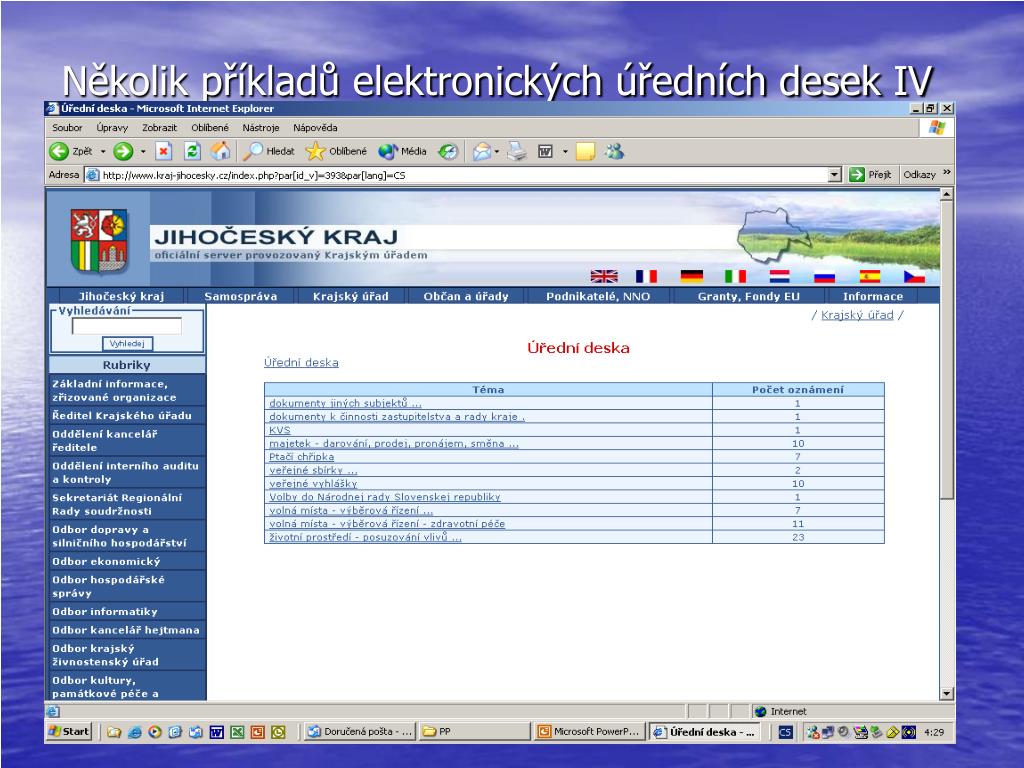Image resolution: width=1024 pixels, height=768 pixels.
Task: Open the Úpravy menu
Action: pos(112,128)
